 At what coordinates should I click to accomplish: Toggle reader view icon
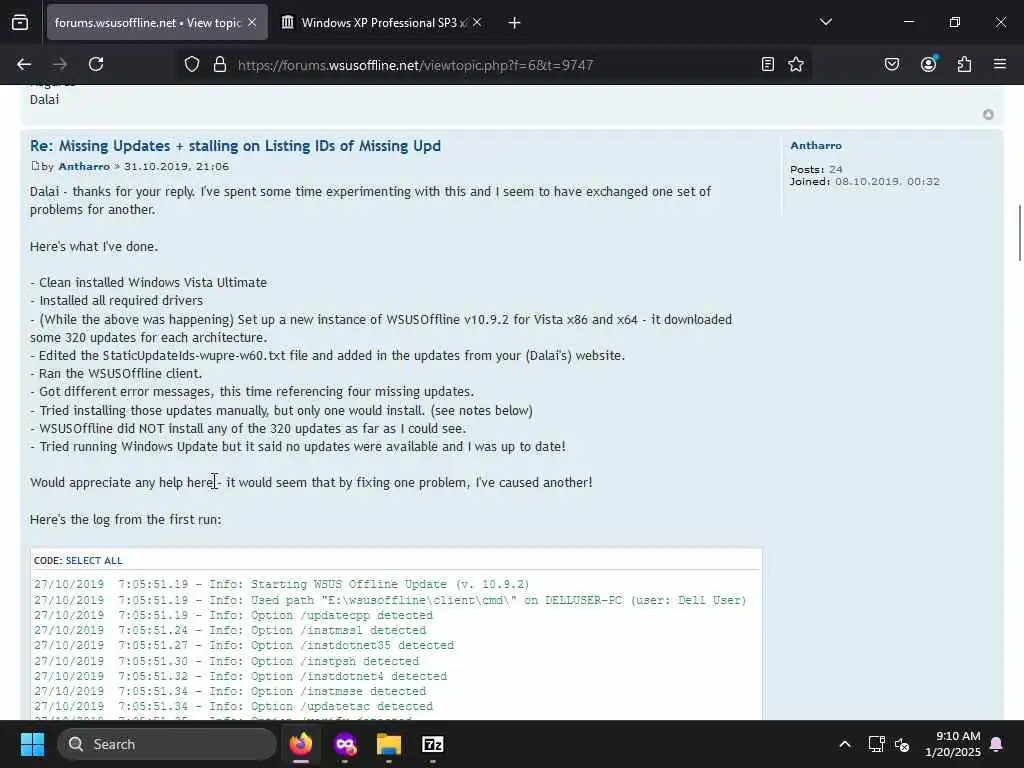coord(768,64)
